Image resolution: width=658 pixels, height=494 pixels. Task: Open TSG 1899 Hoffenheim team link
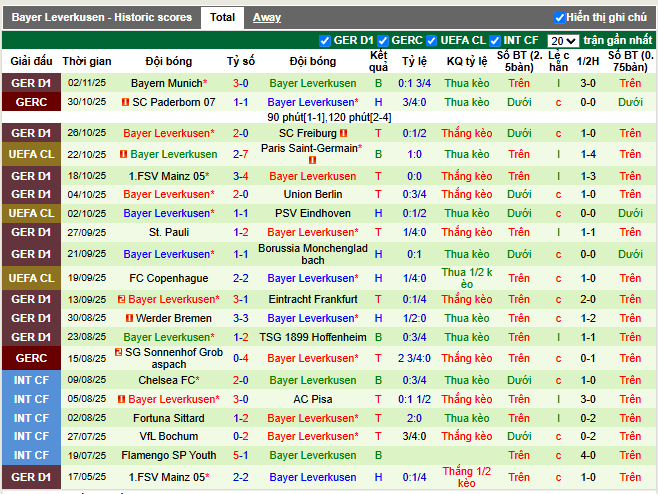pos(313,337)
